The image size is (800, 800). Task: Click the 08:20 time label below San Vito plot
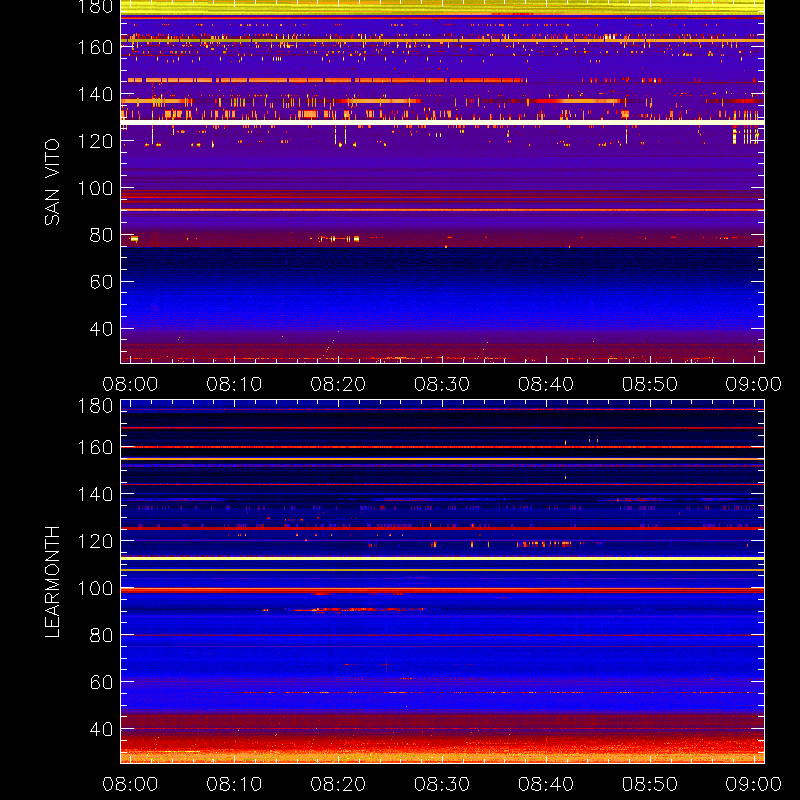tap(338, 384)
